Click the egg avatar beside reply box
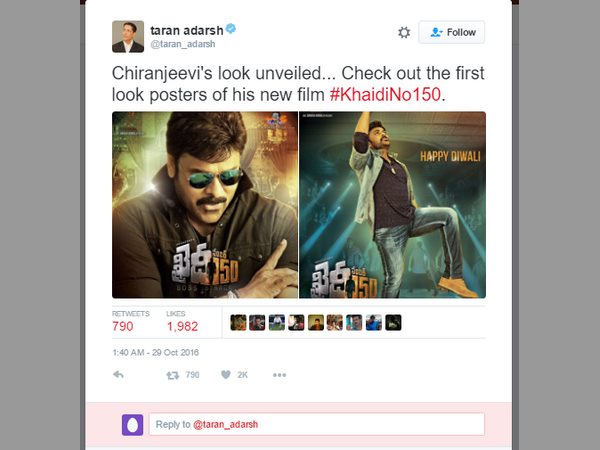The height and width of the screenshot is (450, 600). click(132, 425)
